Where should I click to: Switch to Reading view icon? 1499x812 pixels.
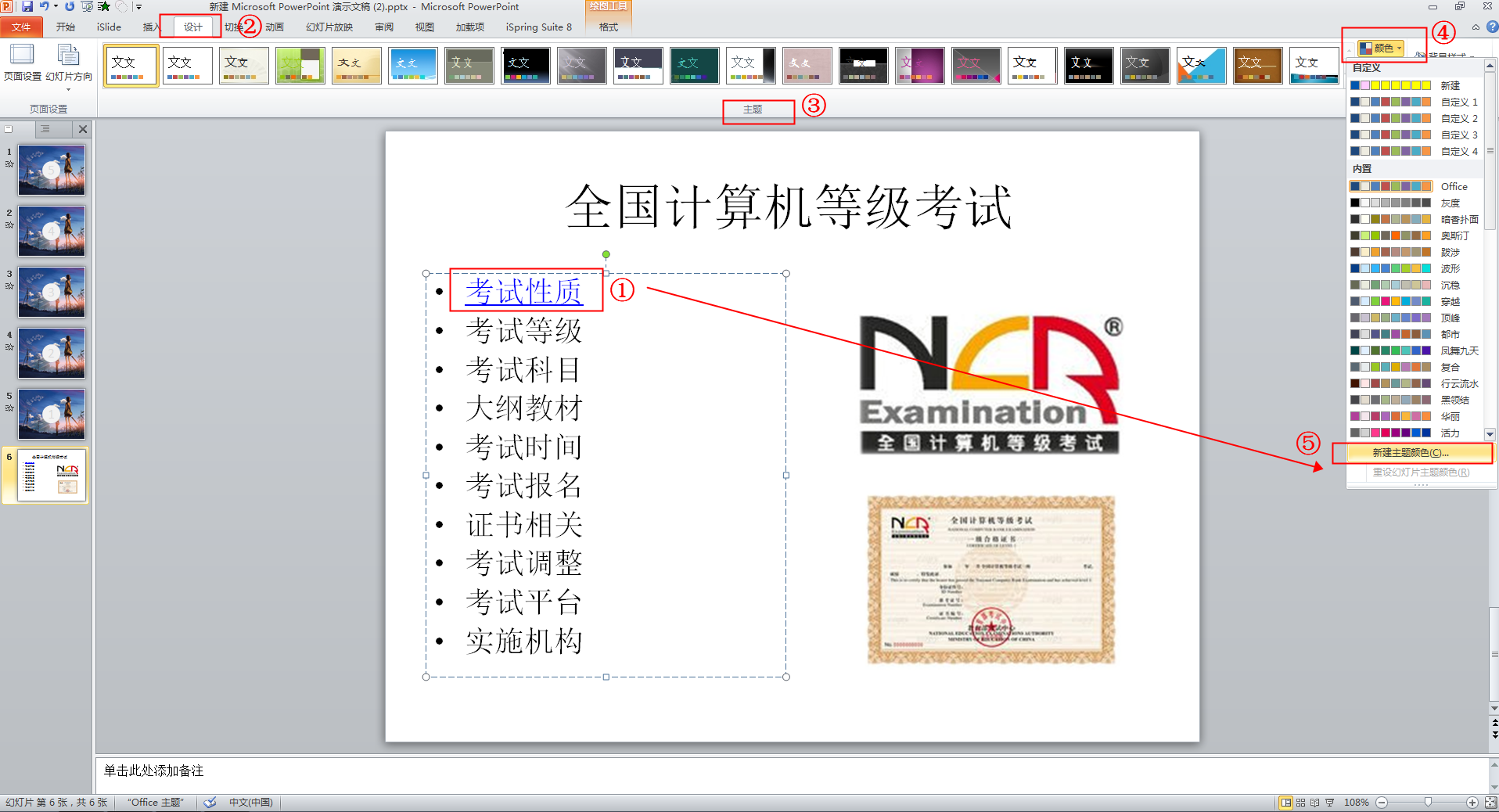coord(1315,803)
